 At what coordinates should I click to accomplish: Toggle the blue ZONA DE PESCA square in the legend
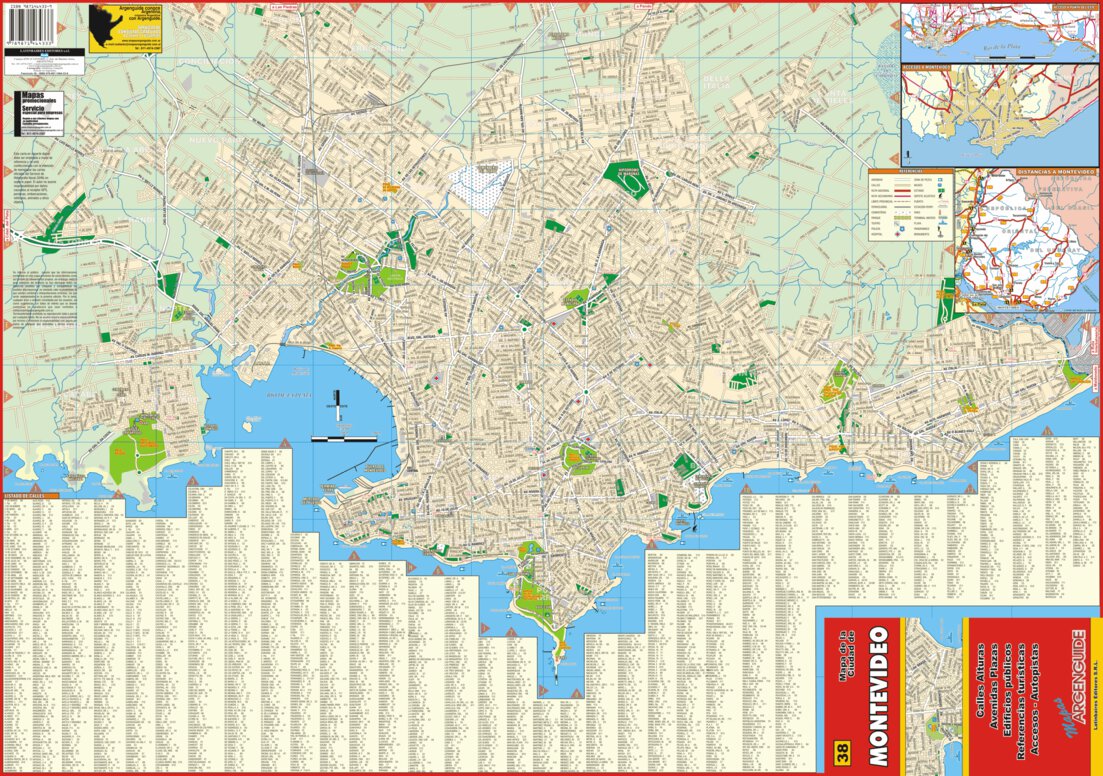940,179
